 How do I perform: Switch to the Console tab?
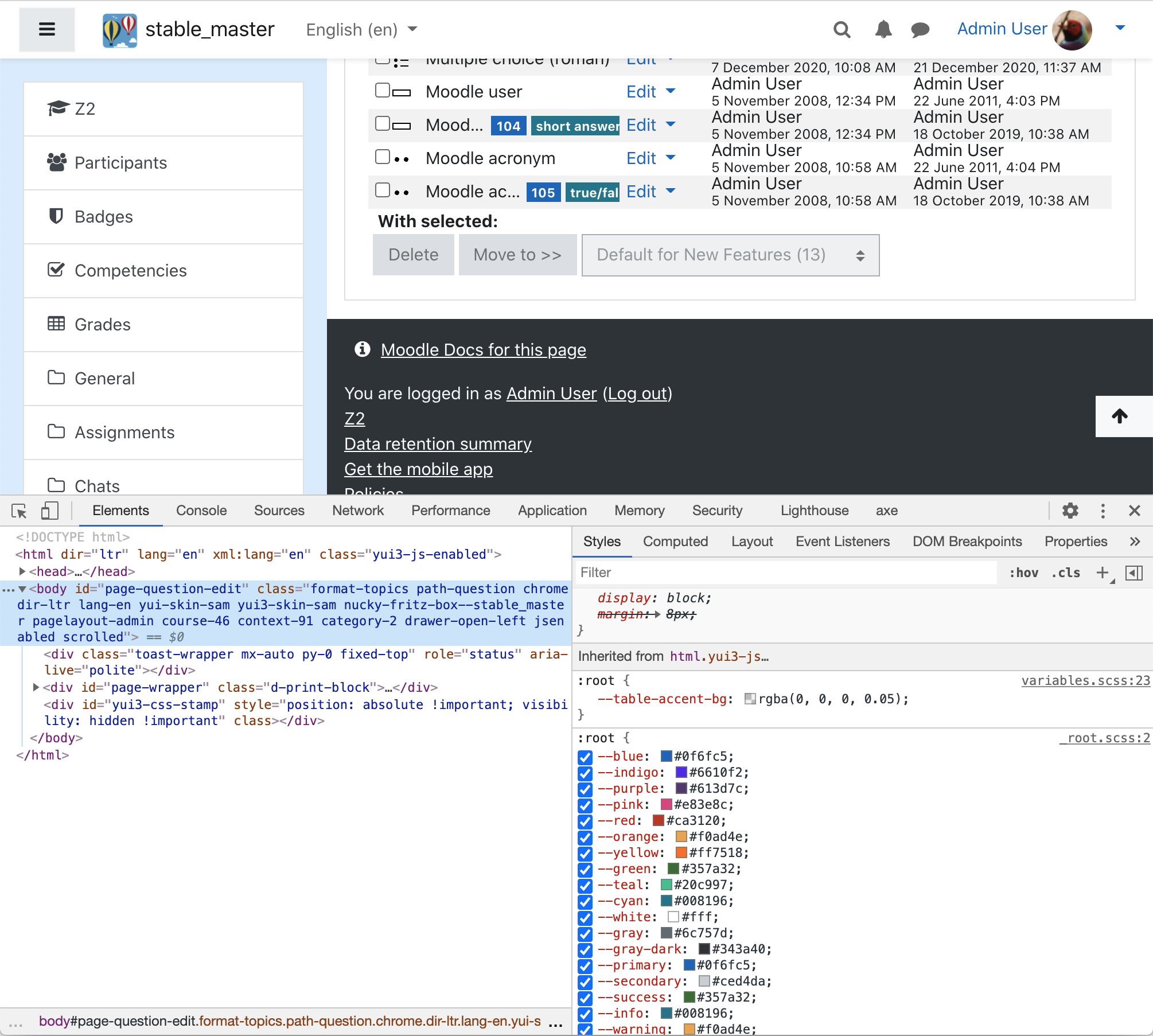pos(201,511)
